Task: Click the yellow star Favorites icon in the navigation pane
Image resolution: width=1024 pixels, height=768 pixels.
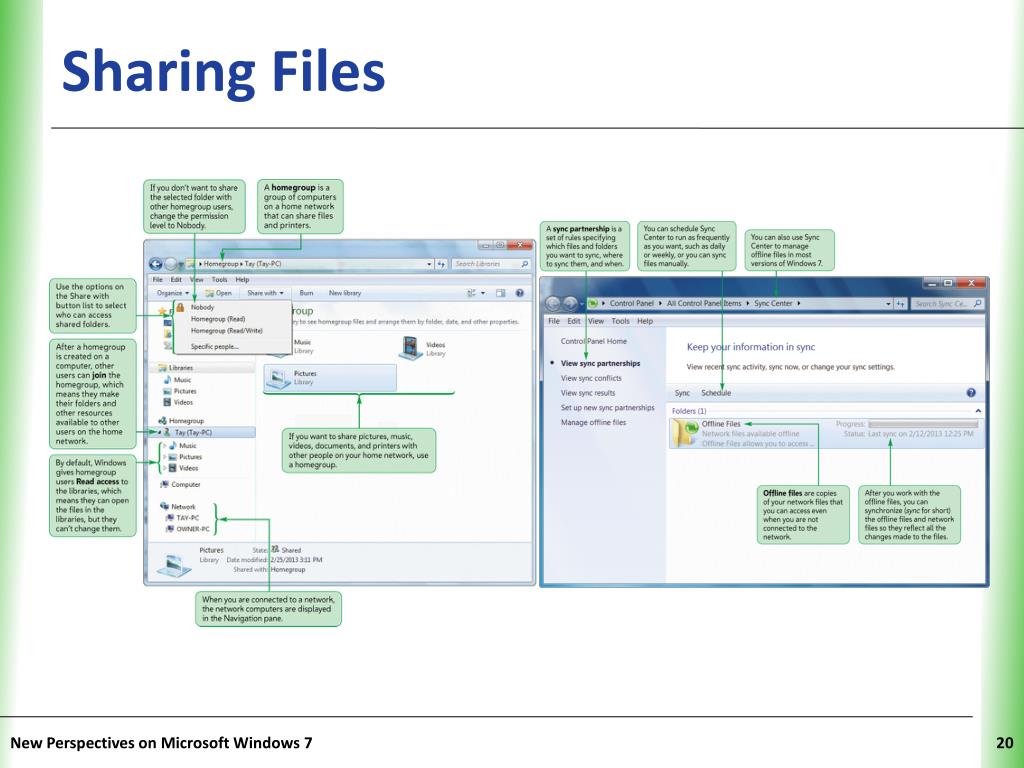Action: [x=163, y=312]
